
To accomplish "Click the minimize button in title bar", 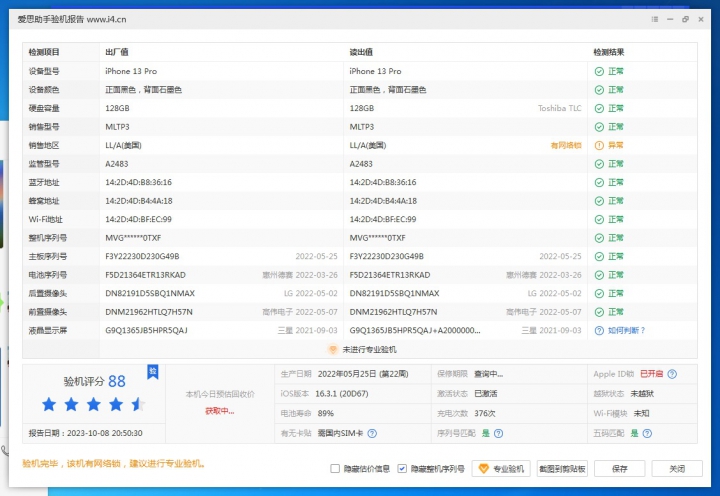I will [670, 19].
